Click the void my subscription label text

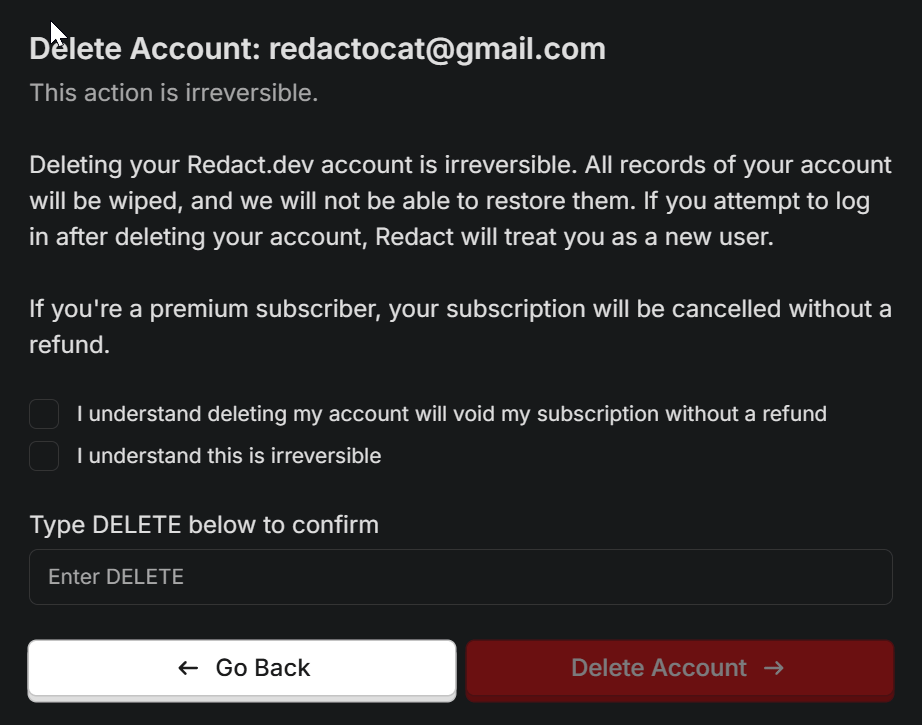[x=451, y=414]
